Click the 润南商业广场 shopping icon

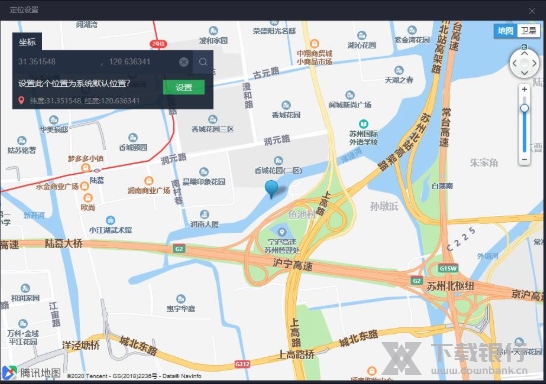click(x=149, y=181)
